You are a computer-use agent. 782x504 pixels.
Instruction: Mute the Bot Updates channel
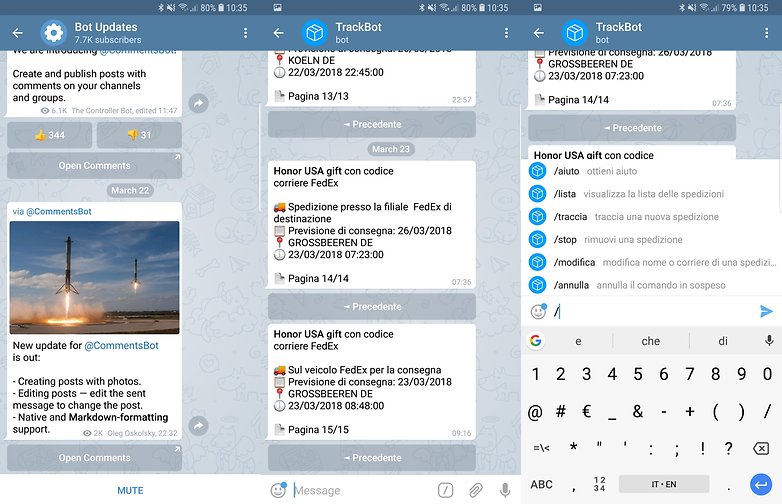(130, 491)
